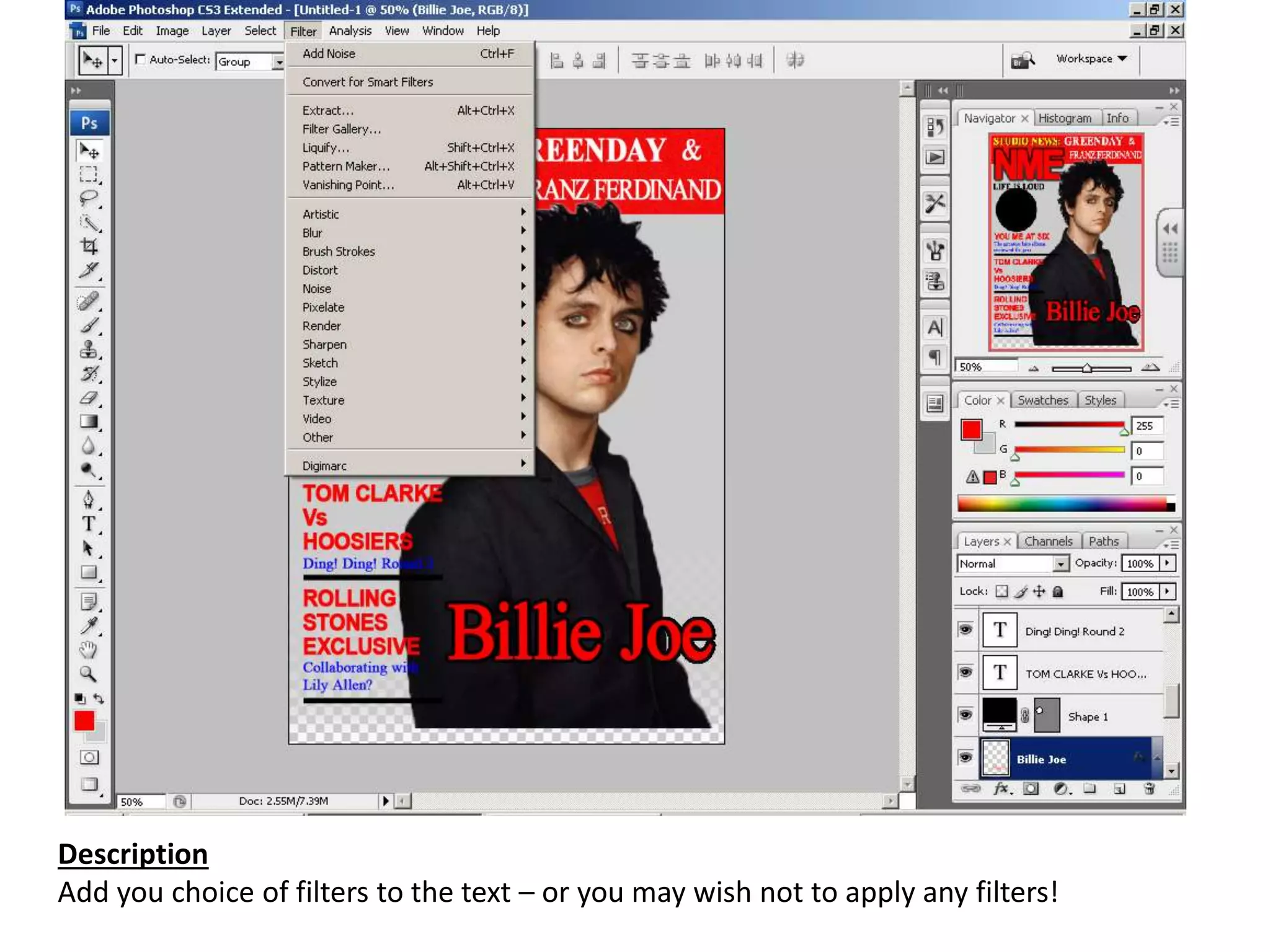This screenshot has width=1270, height=952.
Task: Select the Magic Wand tool
Action: (89, 223)
